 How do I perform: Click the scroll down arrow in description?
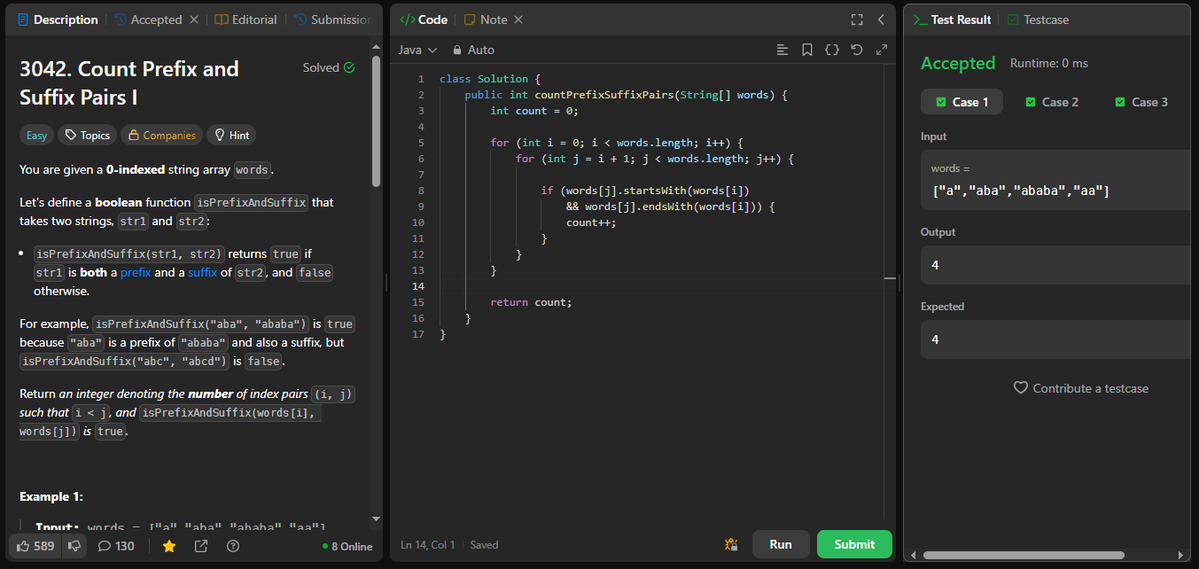click(x=375, y=519)
